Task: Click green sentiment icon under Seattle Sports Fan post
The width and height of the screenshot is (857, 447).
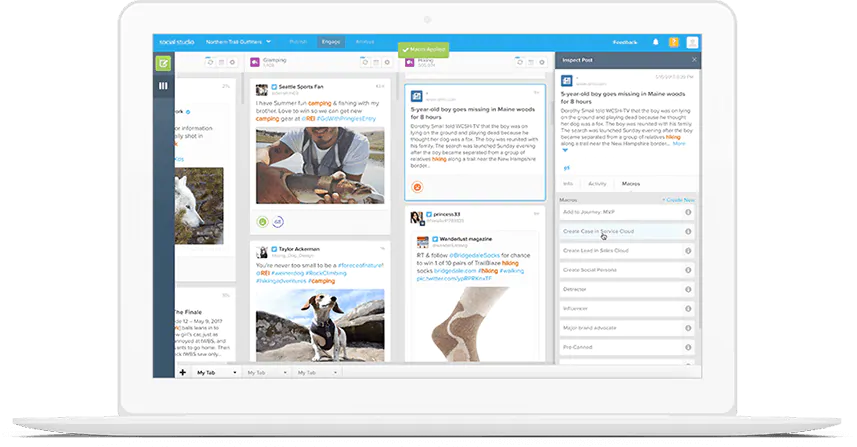Action: coord(262,222)
